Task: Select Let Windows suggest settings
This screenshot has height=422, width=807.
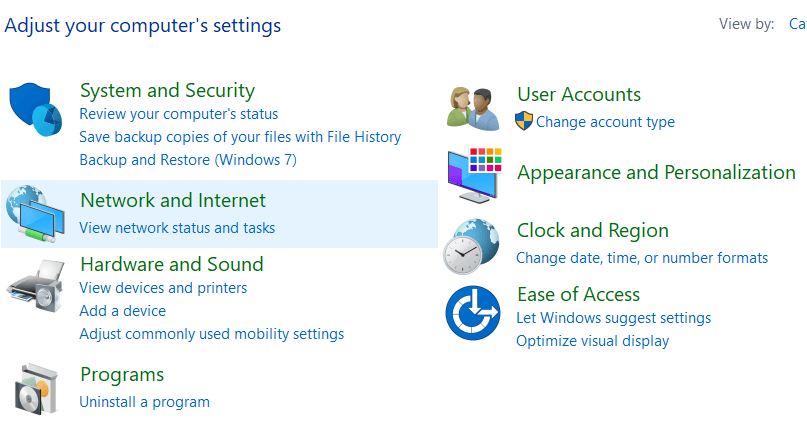Action: click(613, 318)
